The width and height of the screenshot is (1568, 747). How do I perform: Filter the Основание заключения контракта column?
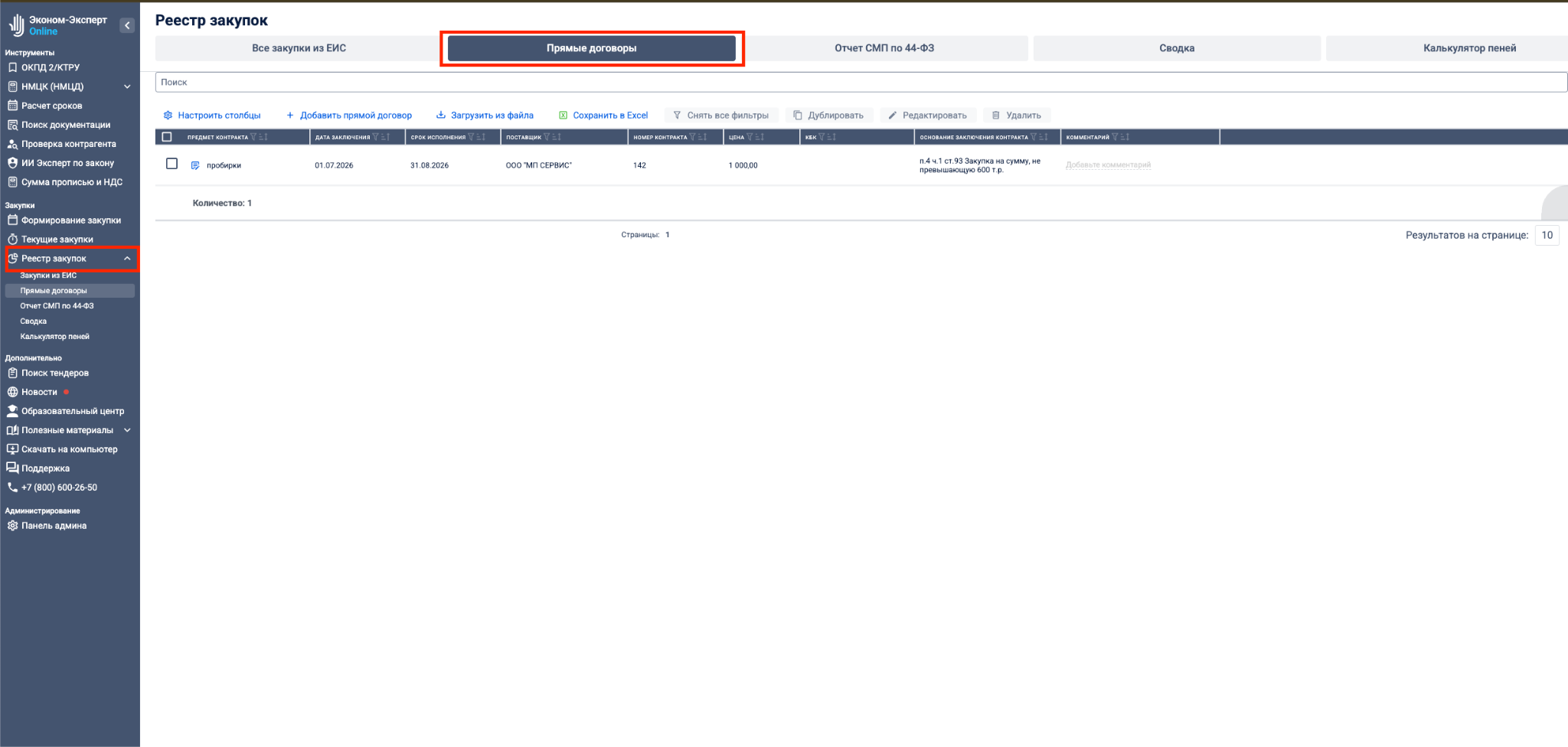[1034, 137]
